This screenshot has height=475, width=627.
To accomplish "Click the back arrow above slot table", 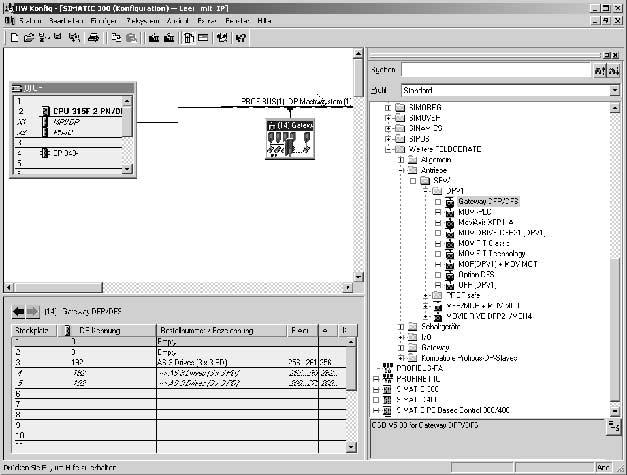I will click(18, 311).
